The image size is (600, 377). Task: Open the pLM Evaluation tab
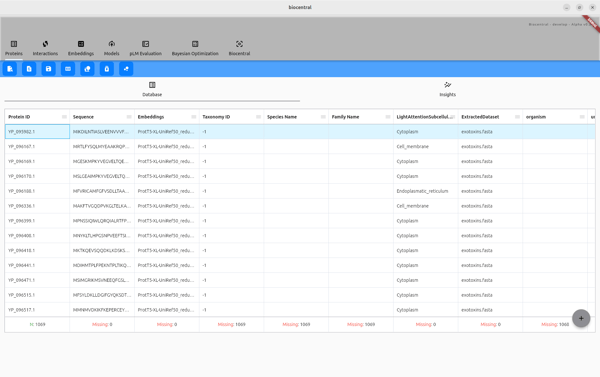click(145, 48)
